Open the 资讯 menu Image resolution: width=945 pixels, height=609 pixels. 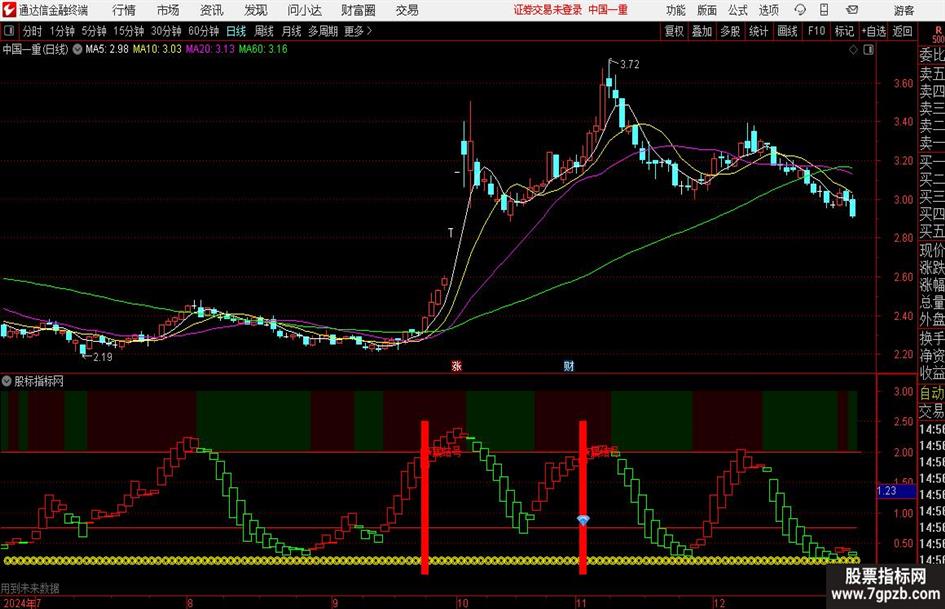point(212,10)
